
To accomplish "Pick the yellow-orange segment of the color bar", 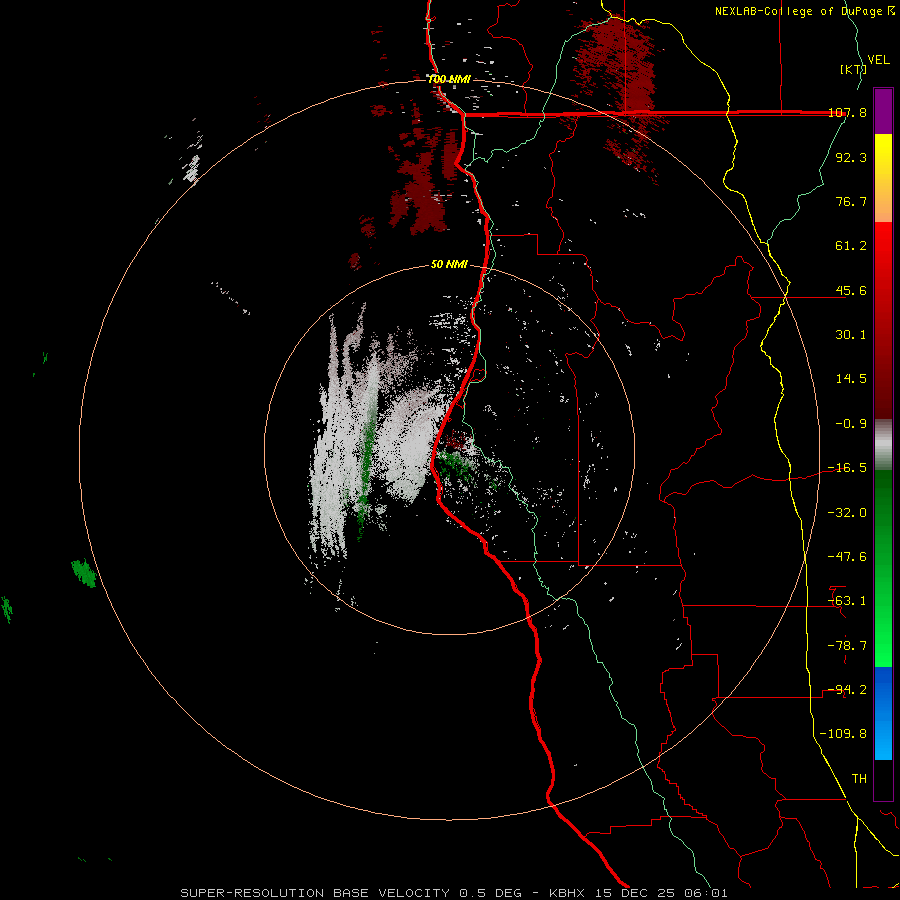I will (883, 178).
